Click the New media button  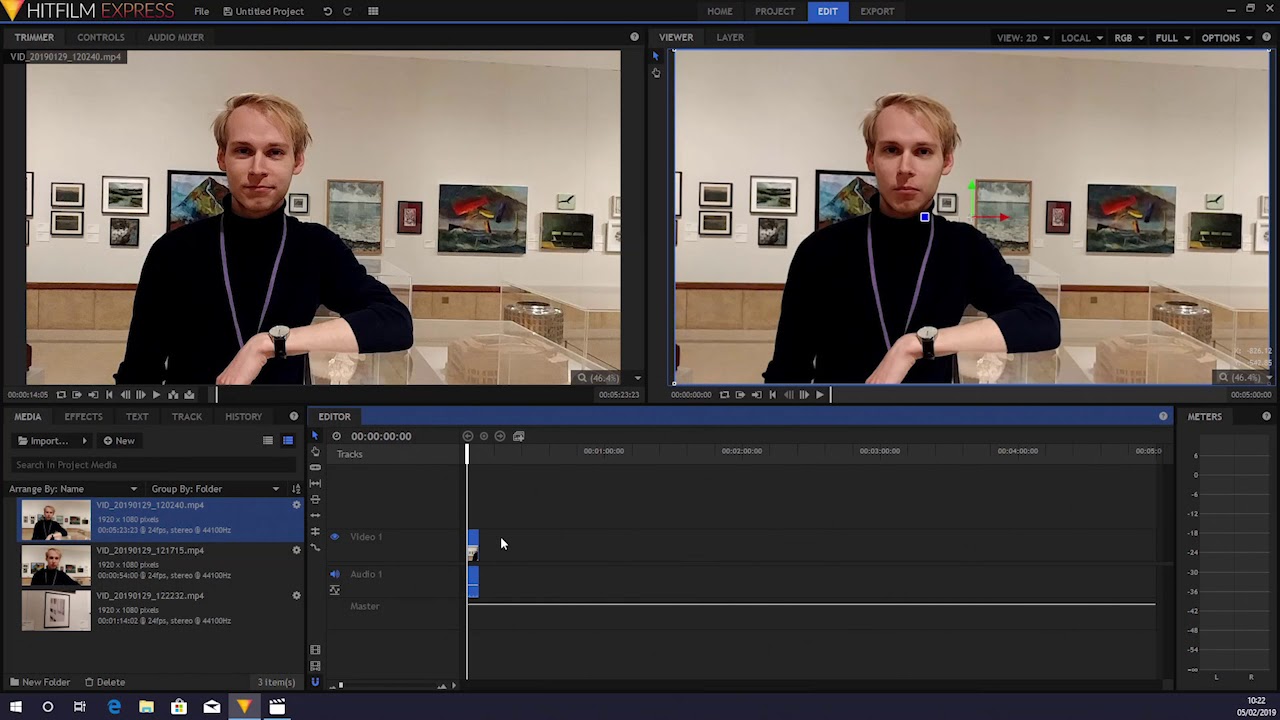pyautogui.click(x=119, y=441)
